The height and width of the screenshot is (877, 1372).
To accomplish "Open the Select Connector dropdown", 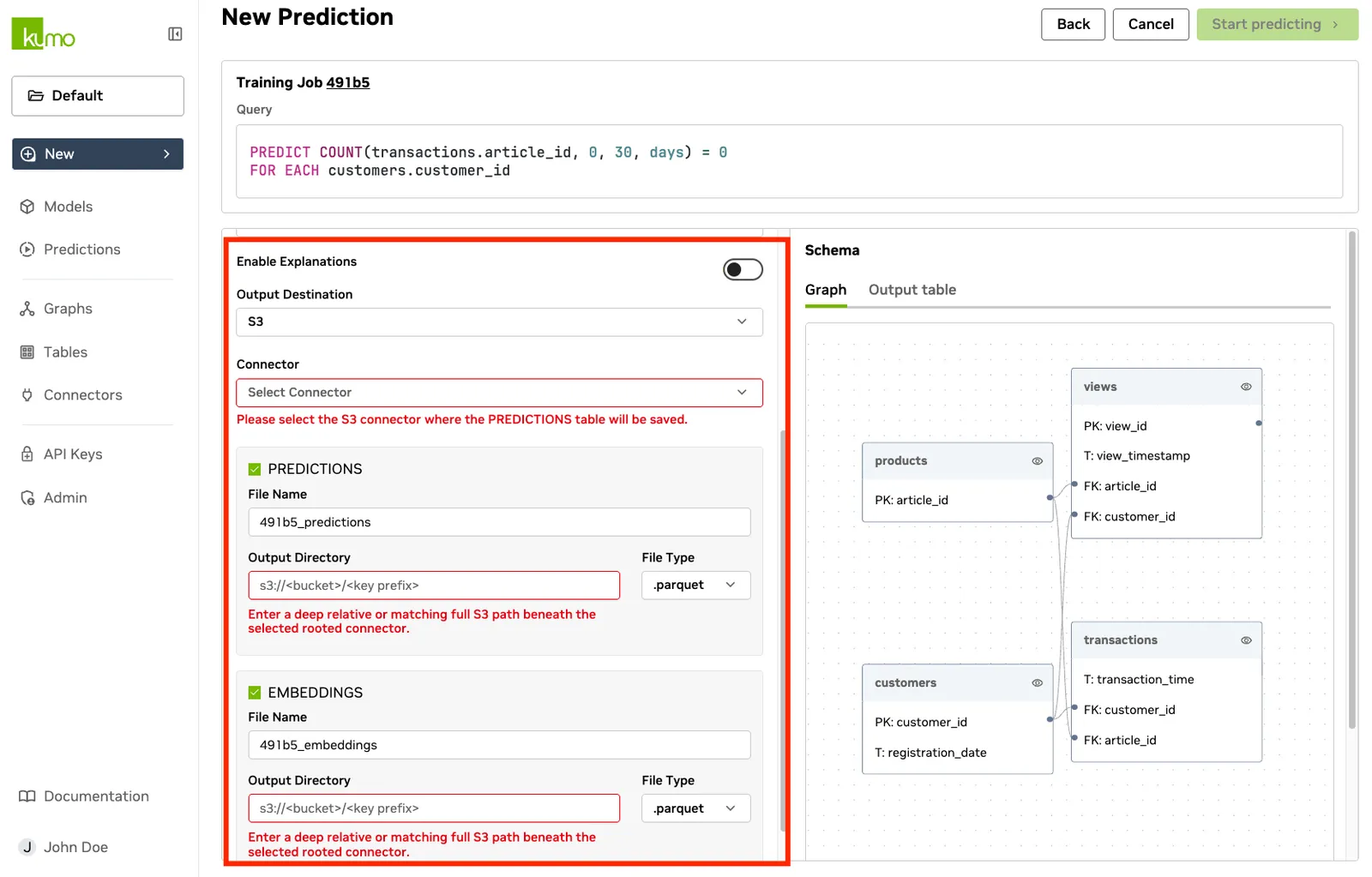I will click(x=499, y=393).
